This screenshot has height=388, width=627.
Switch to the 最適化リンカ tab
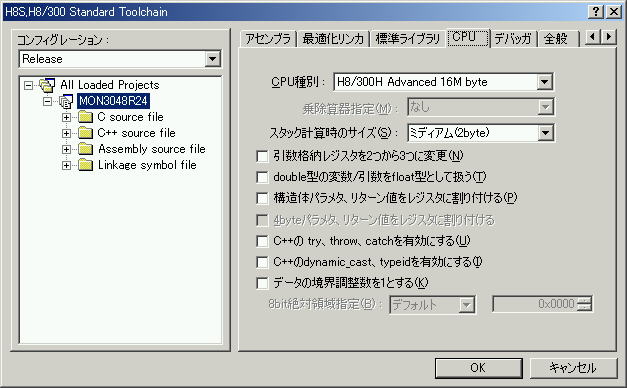point(333,39)
